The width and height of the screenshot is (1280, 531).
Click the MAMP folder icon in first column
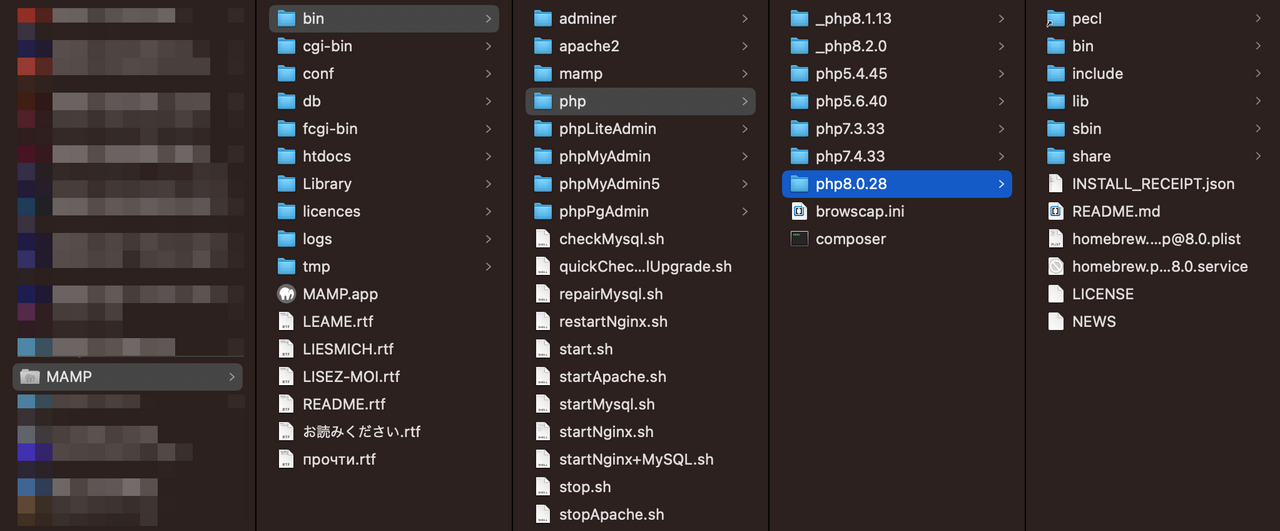30,377
